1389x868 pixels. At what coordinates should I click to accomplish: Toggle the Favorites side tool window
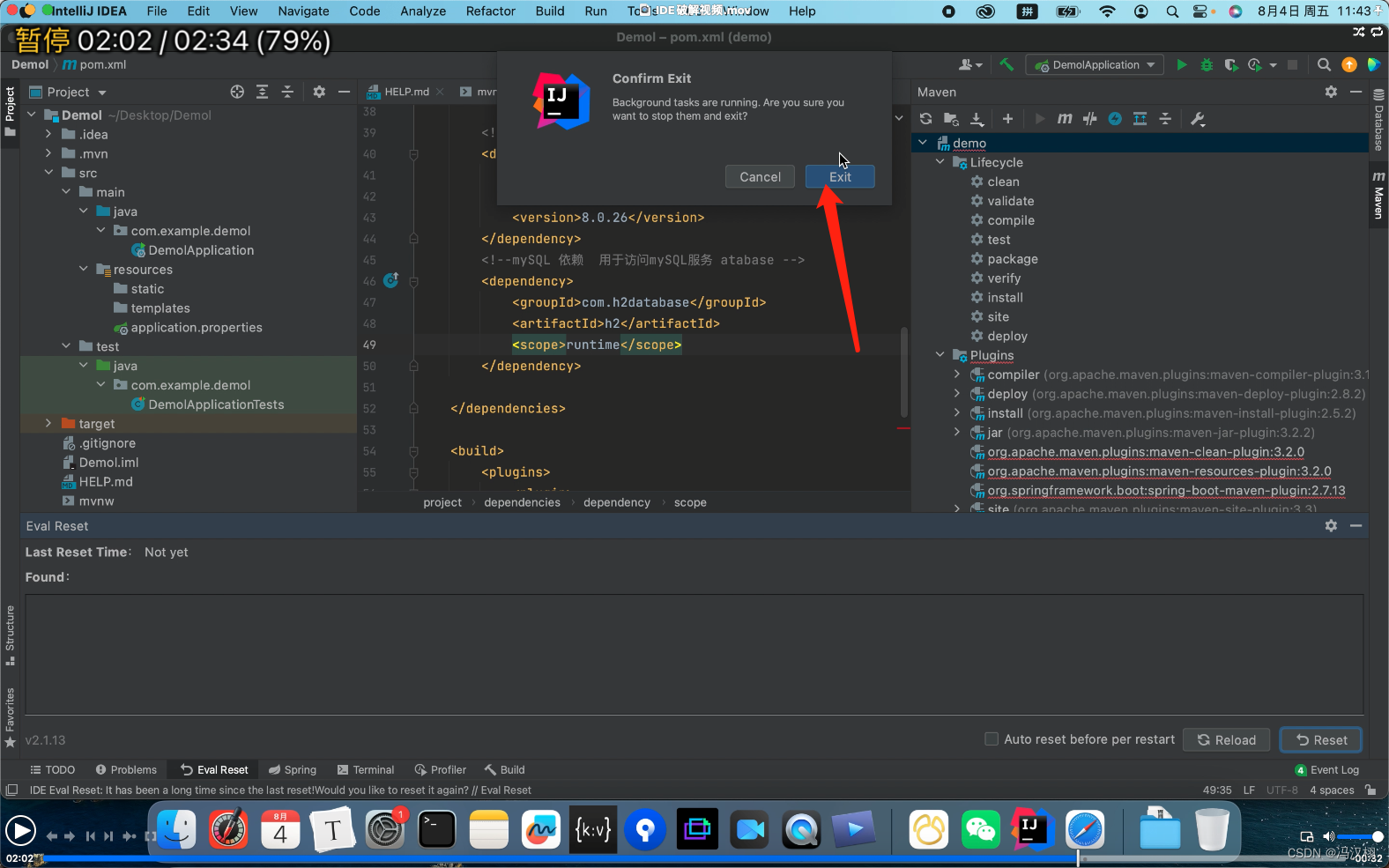coord(10,717)
